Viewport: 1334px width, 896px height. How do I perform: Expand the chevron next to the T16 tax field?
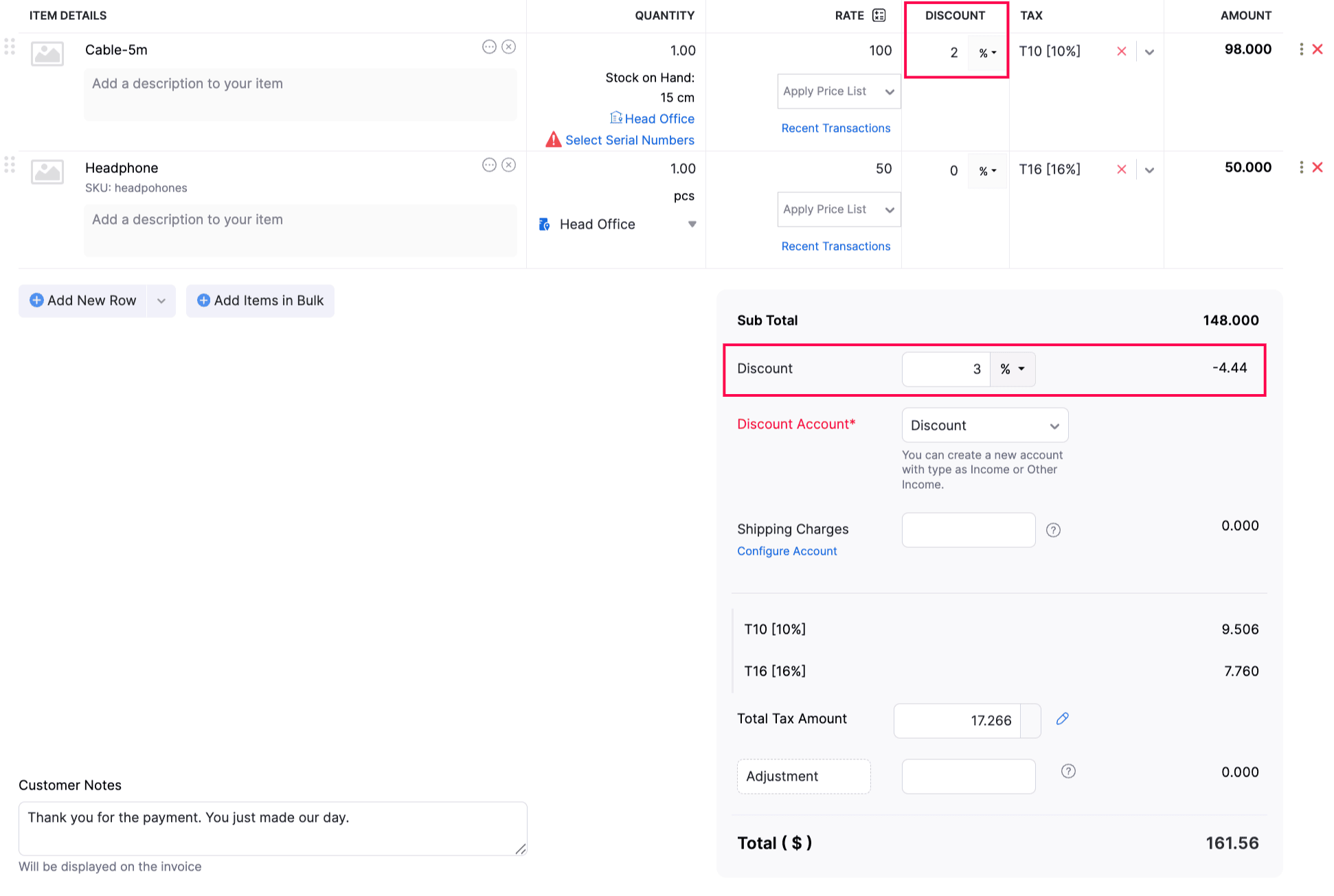coord(1149,170)
